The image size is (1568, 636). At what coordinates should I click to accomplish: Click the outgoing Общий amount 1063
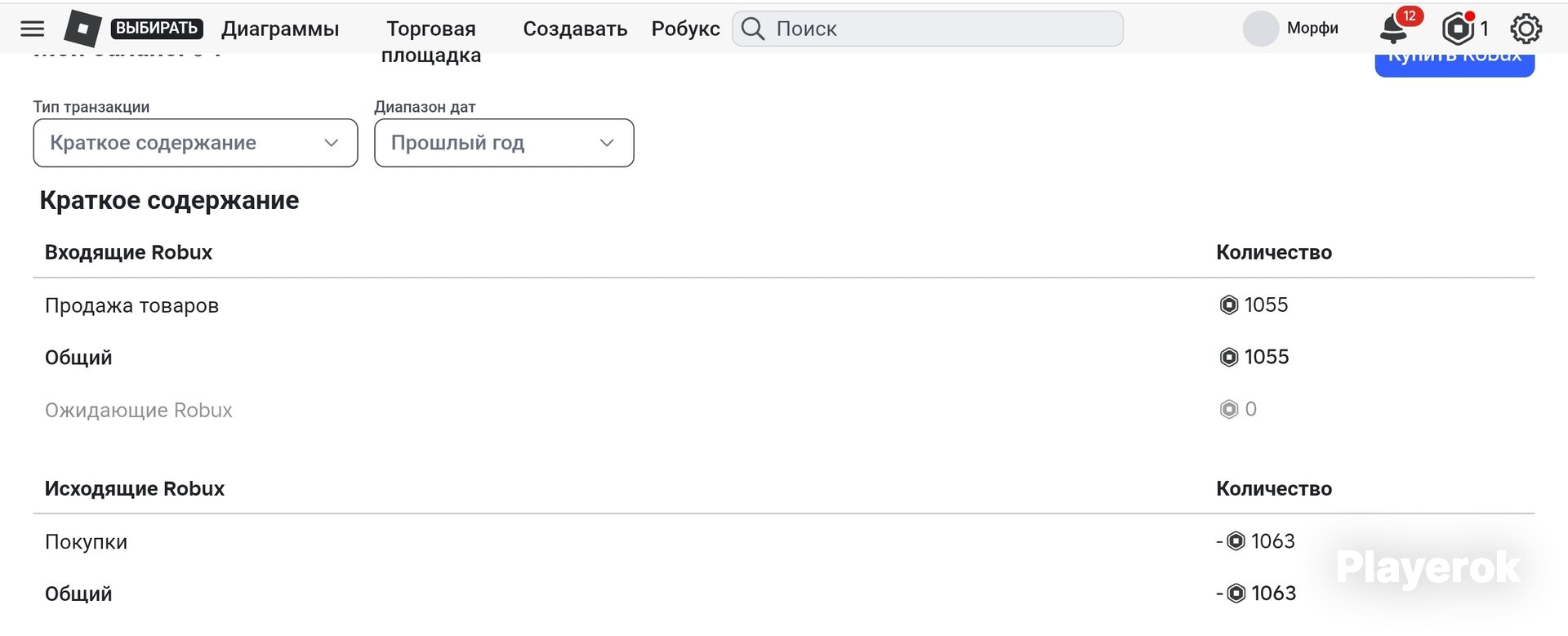click(x=1256, y=593)
